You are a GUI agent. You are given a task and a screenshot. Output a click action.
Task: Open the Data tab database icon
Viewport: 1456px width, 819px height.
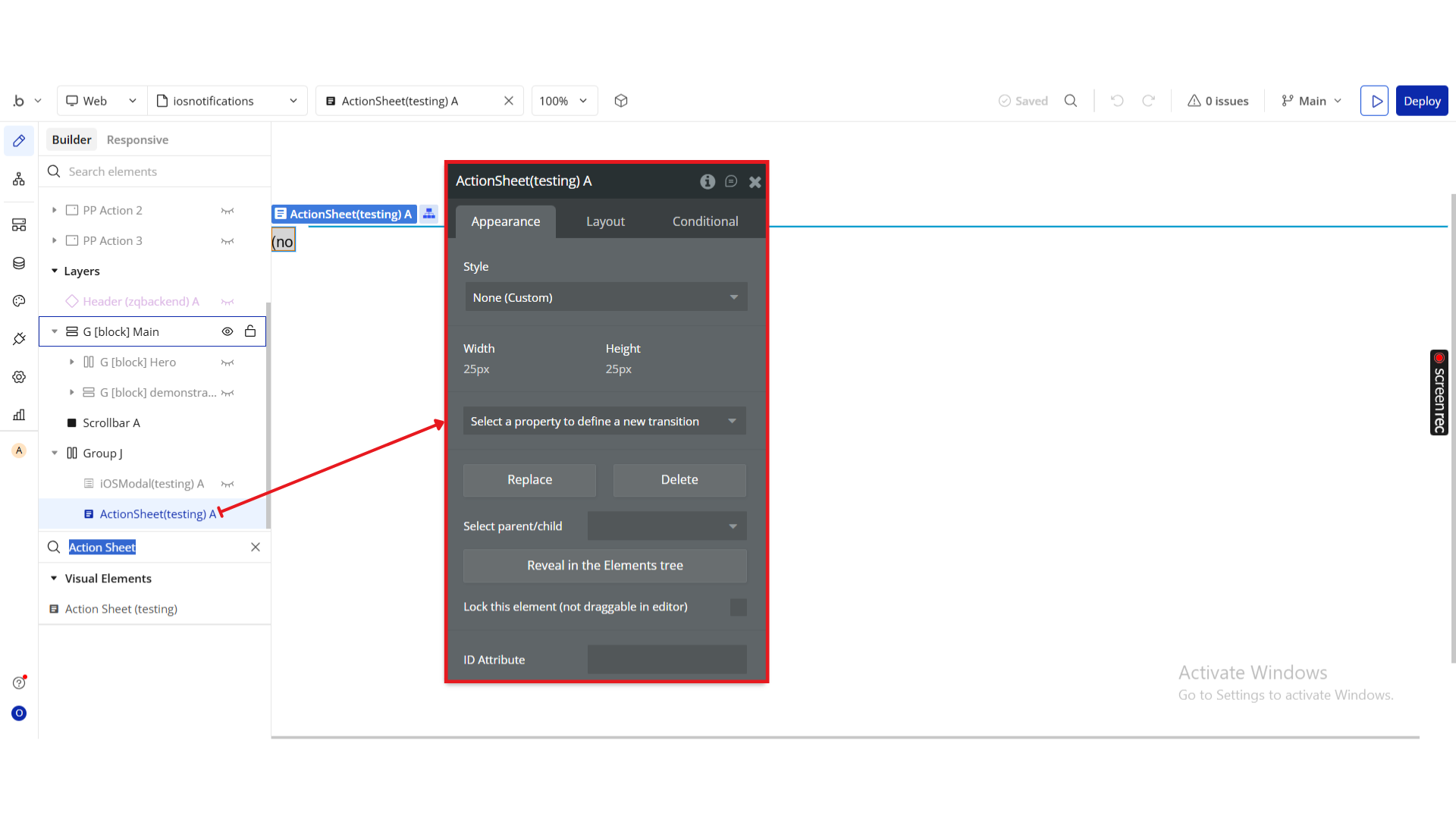19,263
